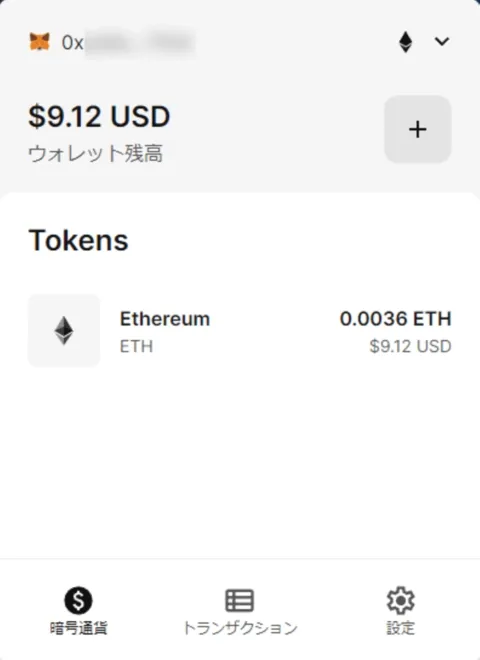Click the Ethereum network diamond icon
This screenshot has width=480, height=660.
tap(405, 42)
